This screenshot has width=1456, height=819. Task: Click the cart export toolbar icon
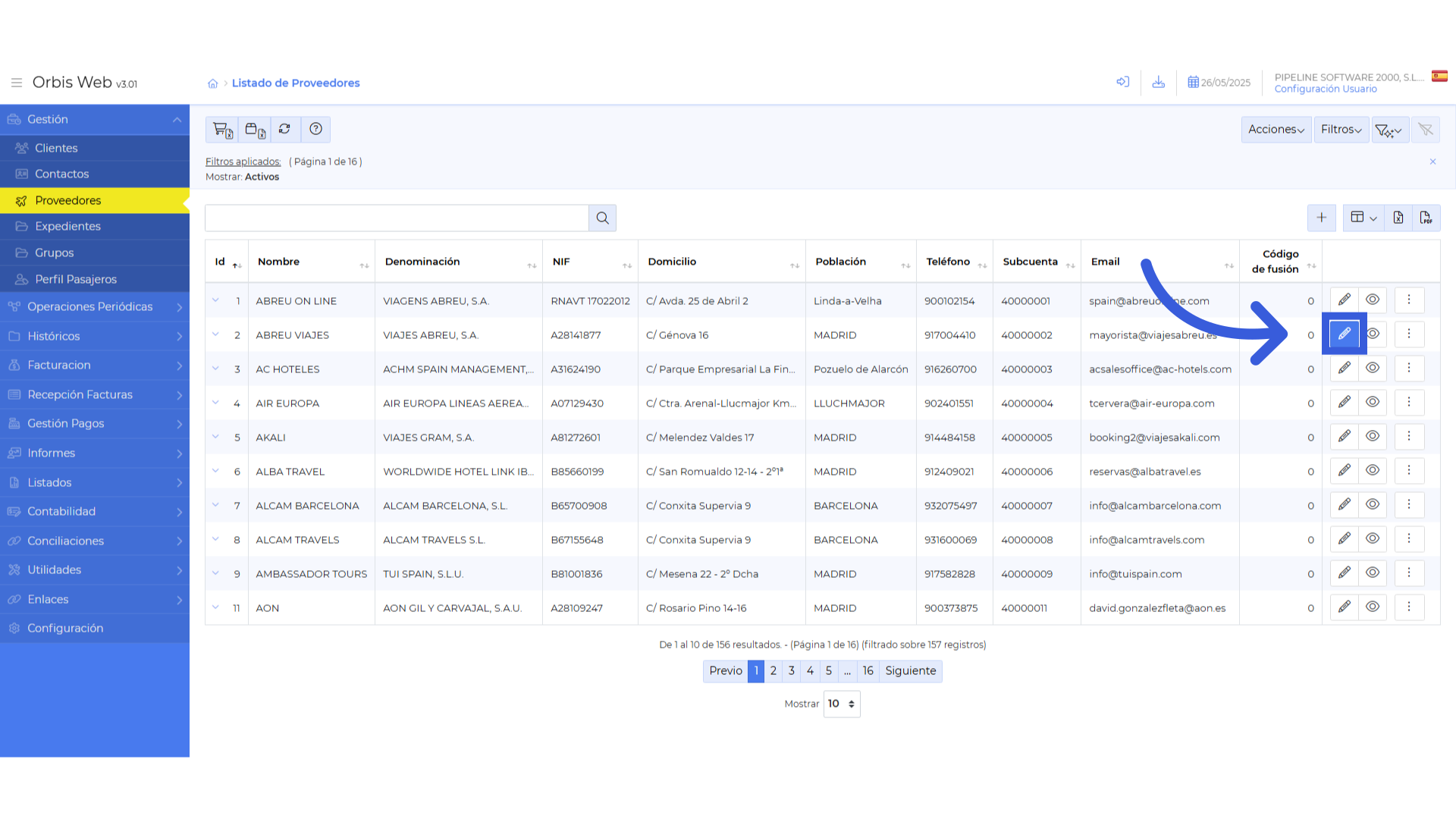coord(222,130)
